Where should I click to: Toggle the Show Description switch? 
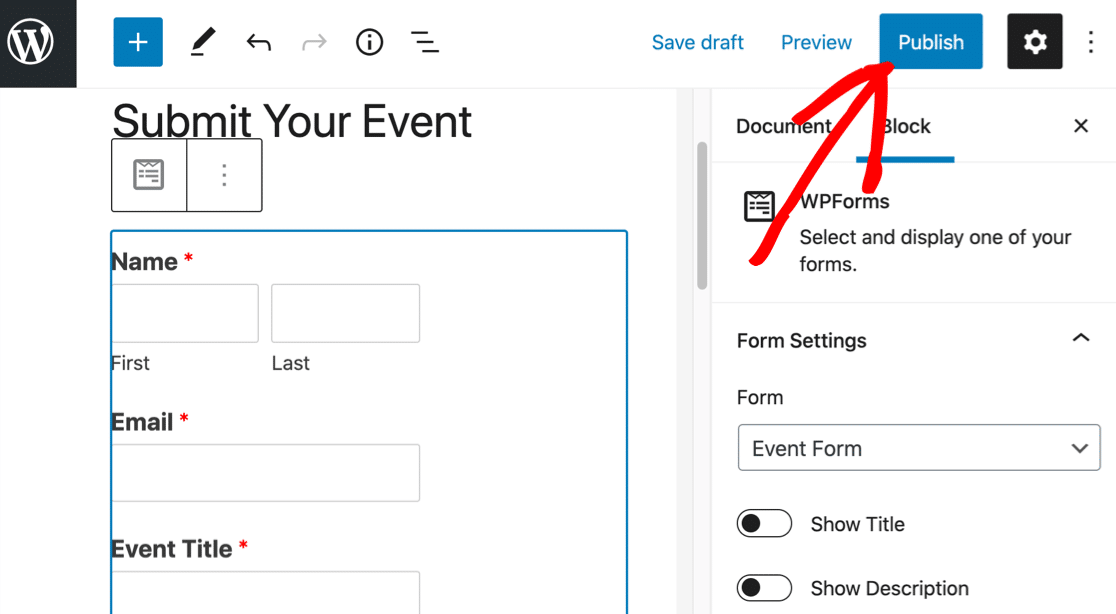[x=764, y=588]
